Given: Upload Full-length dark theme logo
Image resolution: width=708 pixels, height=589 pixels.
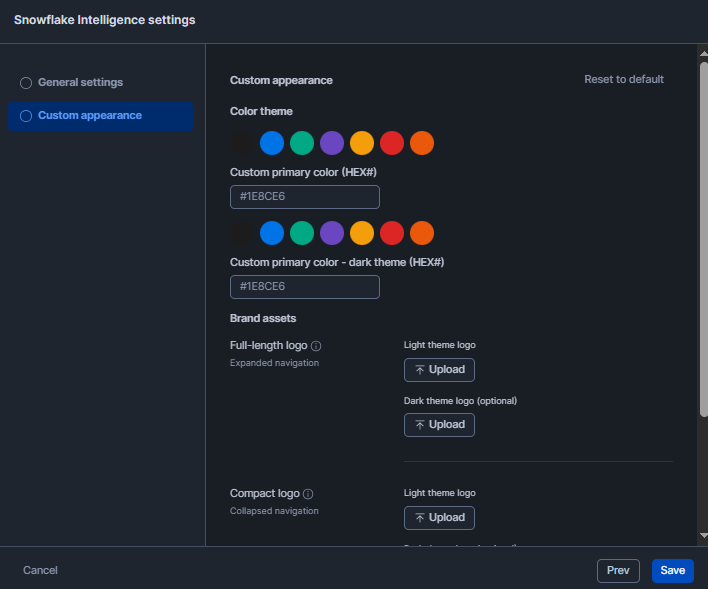Looking at the screenshot, I should coord(439,425).
